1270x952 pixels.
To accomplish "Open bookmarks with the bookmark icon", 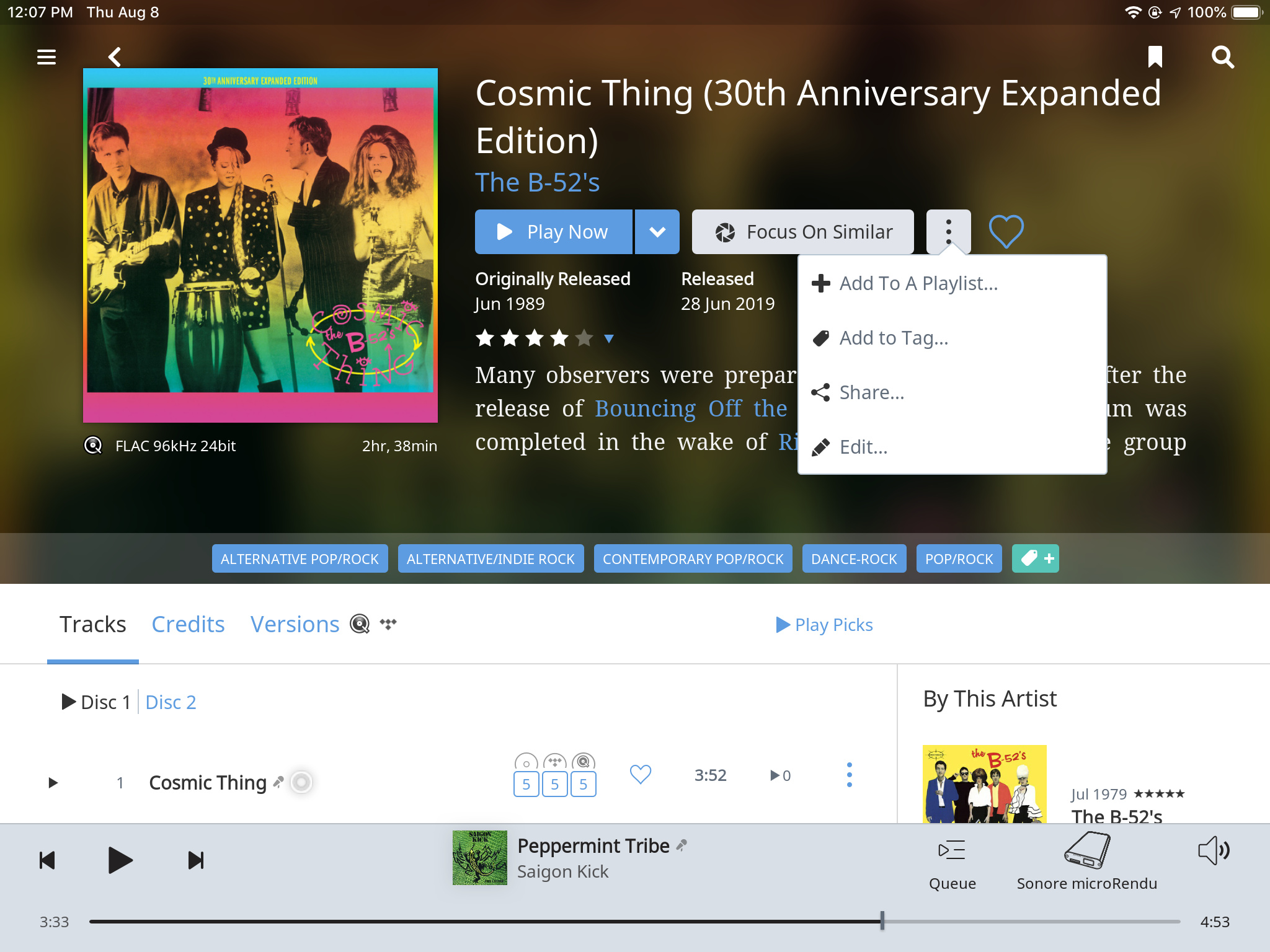I will point(1155,56).
